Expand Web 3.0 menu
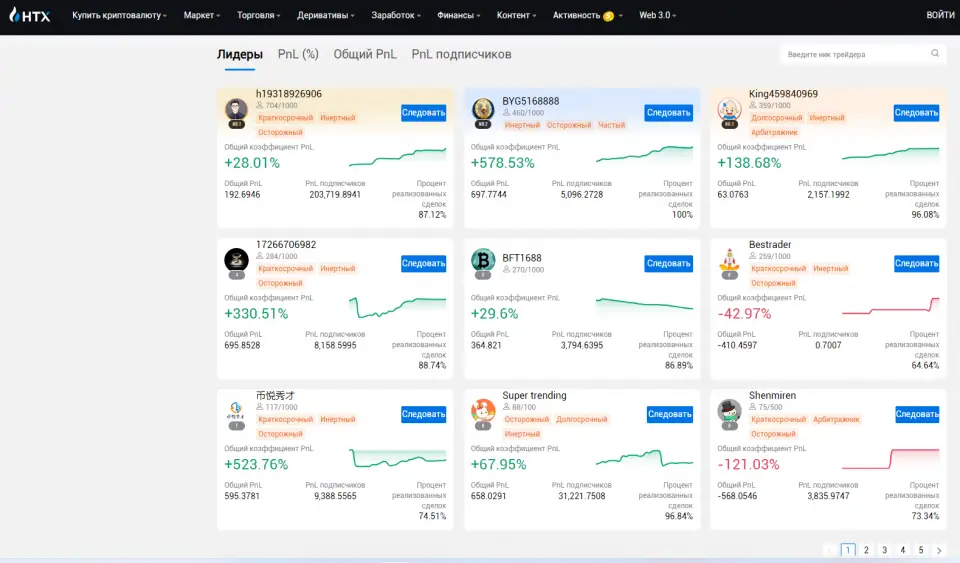Screen dimensions: 960x563 click(x=658, y=15)
